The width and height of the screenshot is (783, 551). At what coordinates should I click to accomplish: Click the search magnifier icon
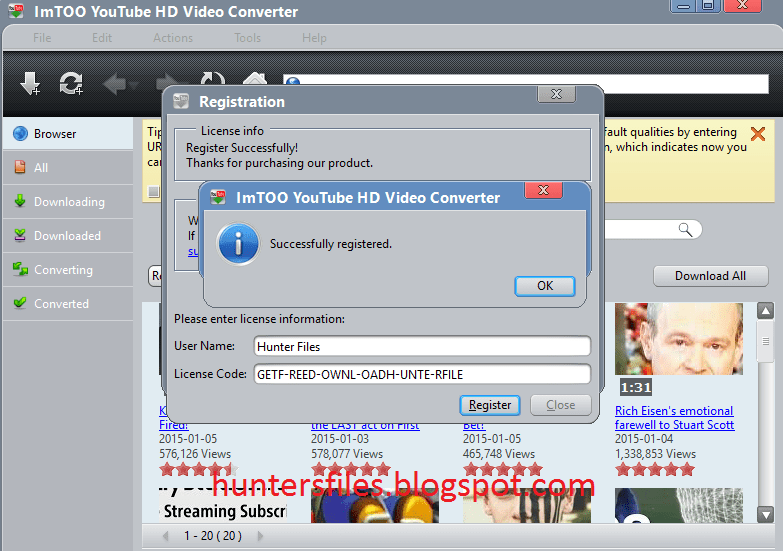click(686, 230)
